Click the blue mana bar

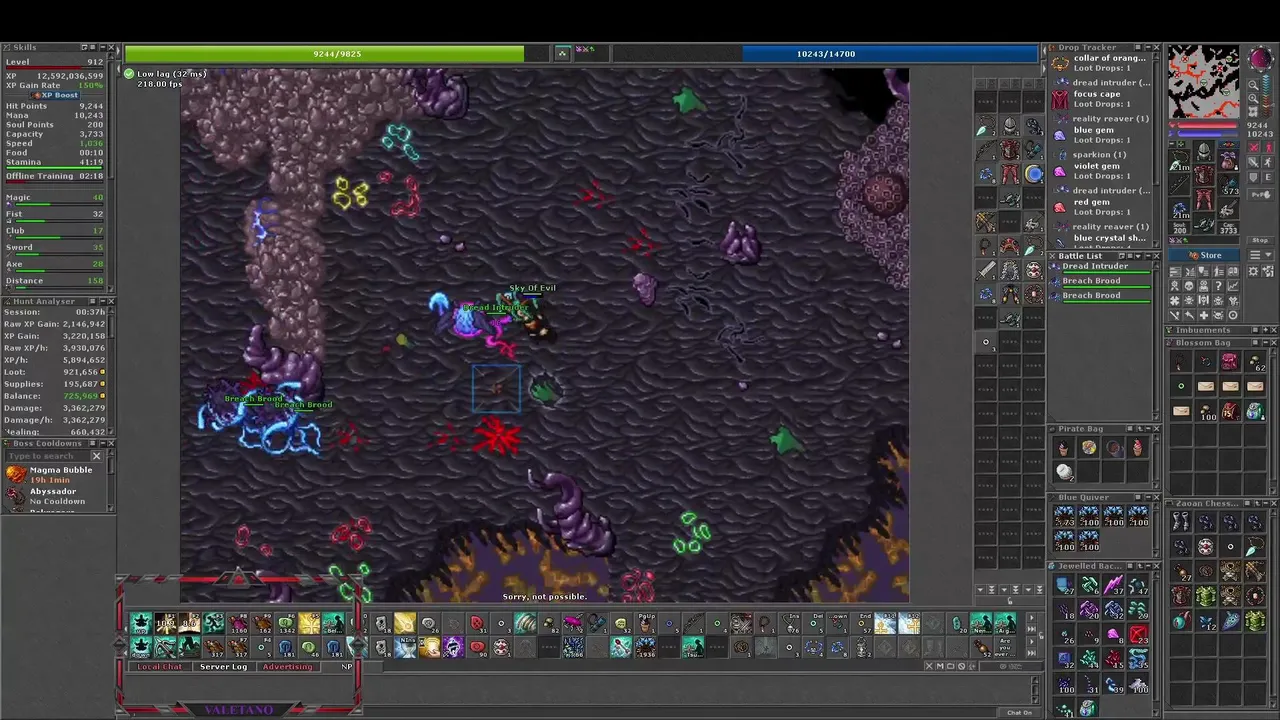[x=890, y=54]
